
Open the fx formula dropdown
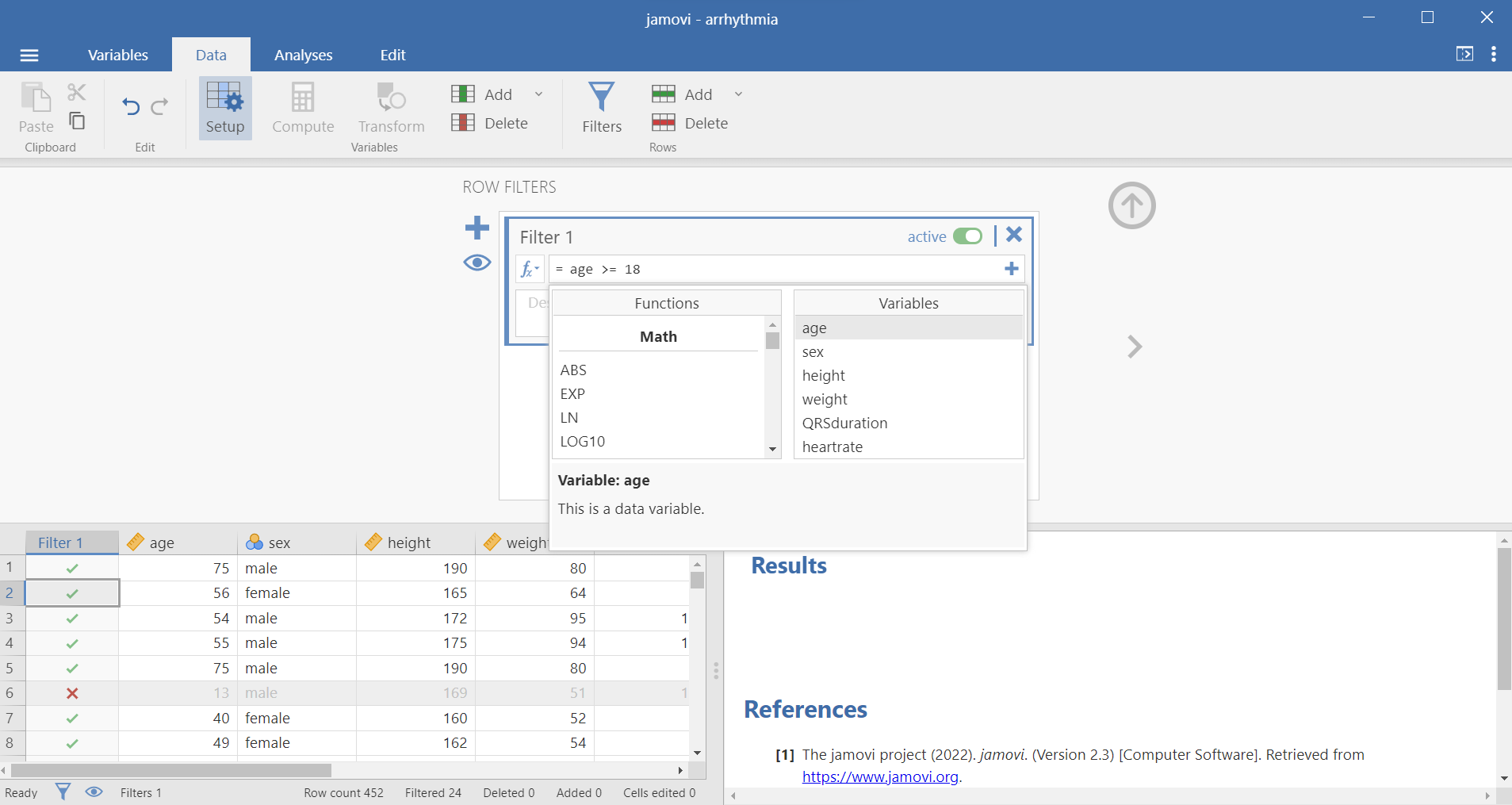530,270
